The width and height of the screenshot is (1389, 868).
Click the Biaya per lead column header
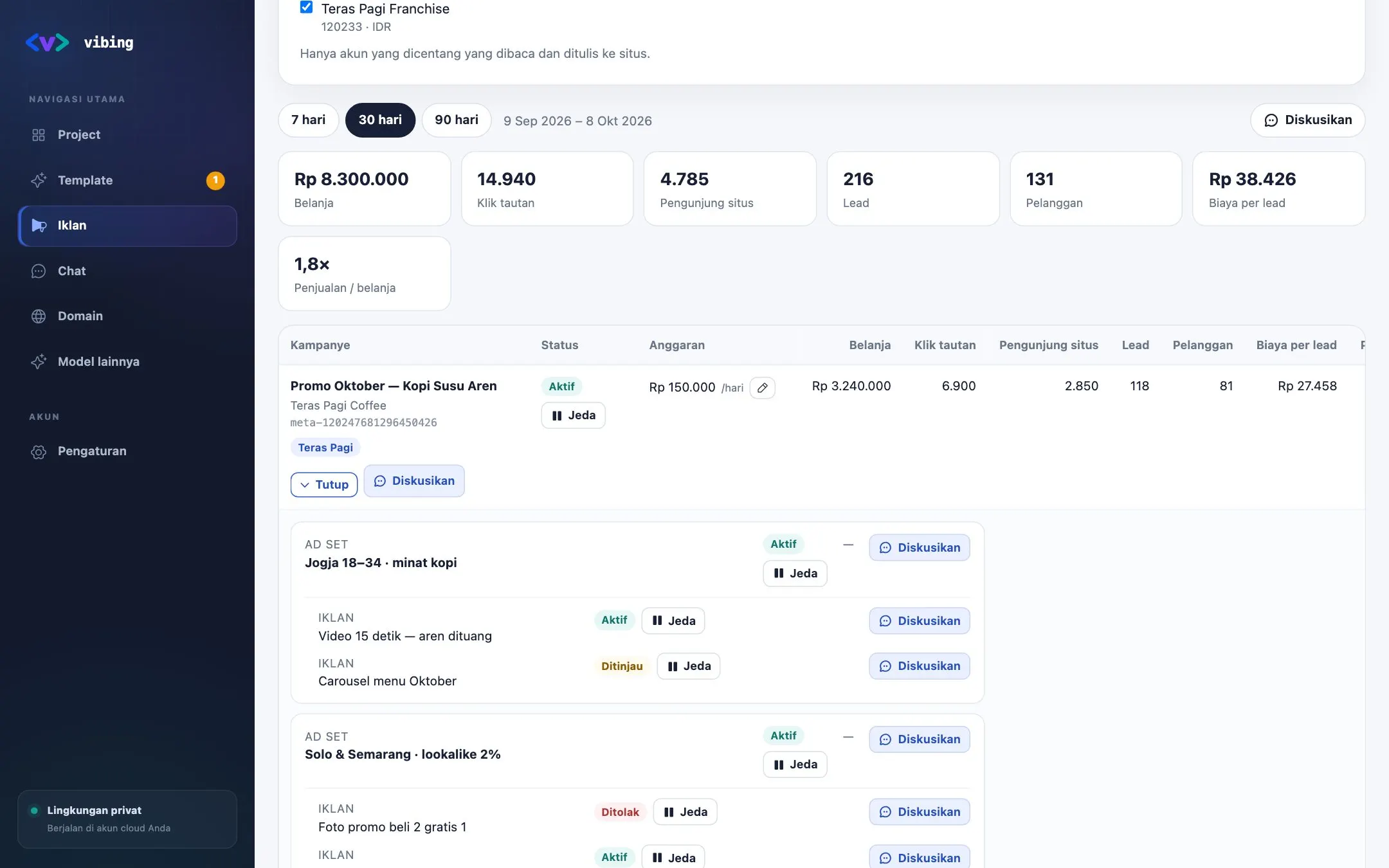point(1296,345)
